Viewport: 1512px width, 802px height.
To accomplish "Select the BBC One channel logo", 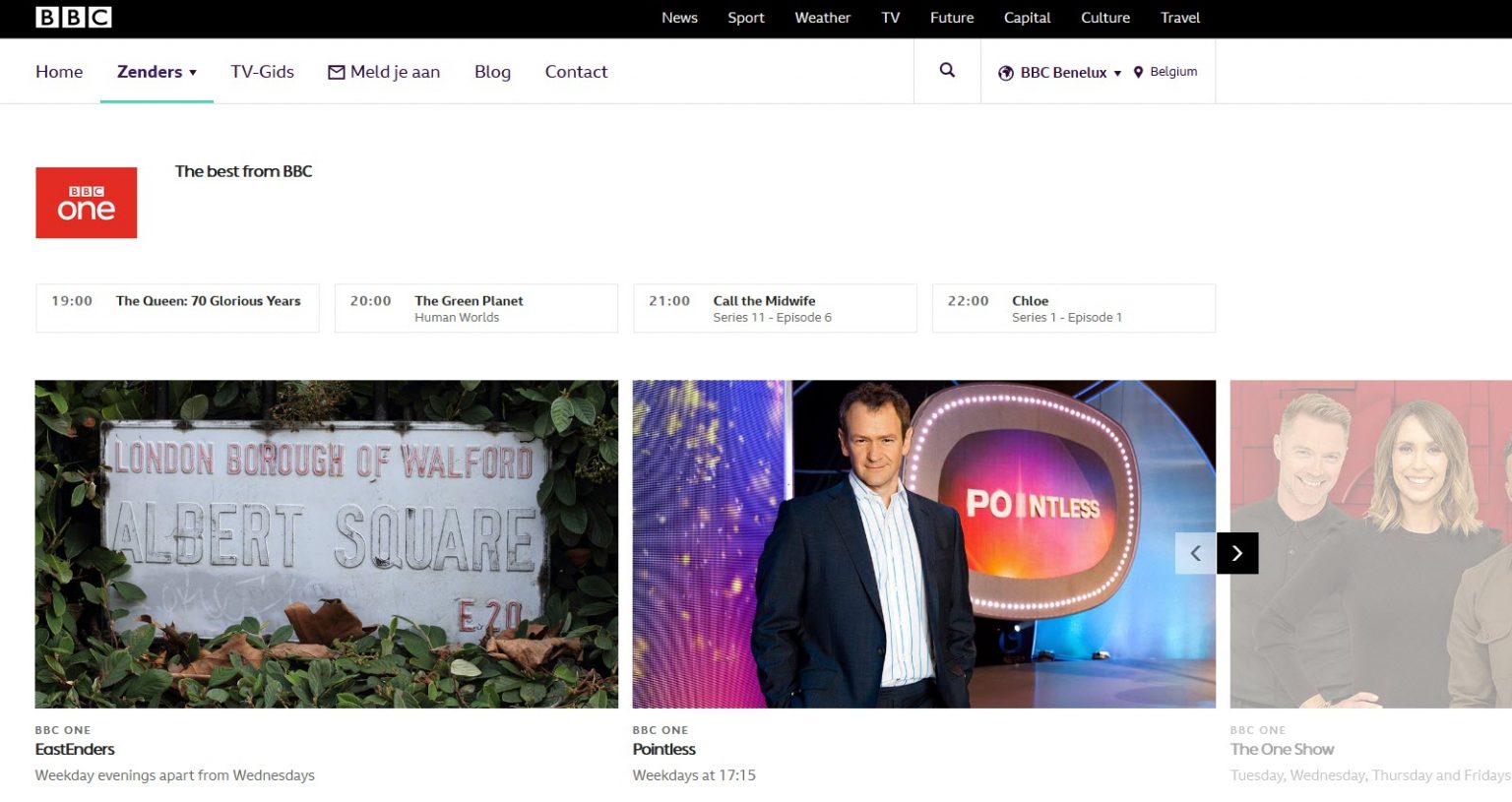I will click(86, 202).
